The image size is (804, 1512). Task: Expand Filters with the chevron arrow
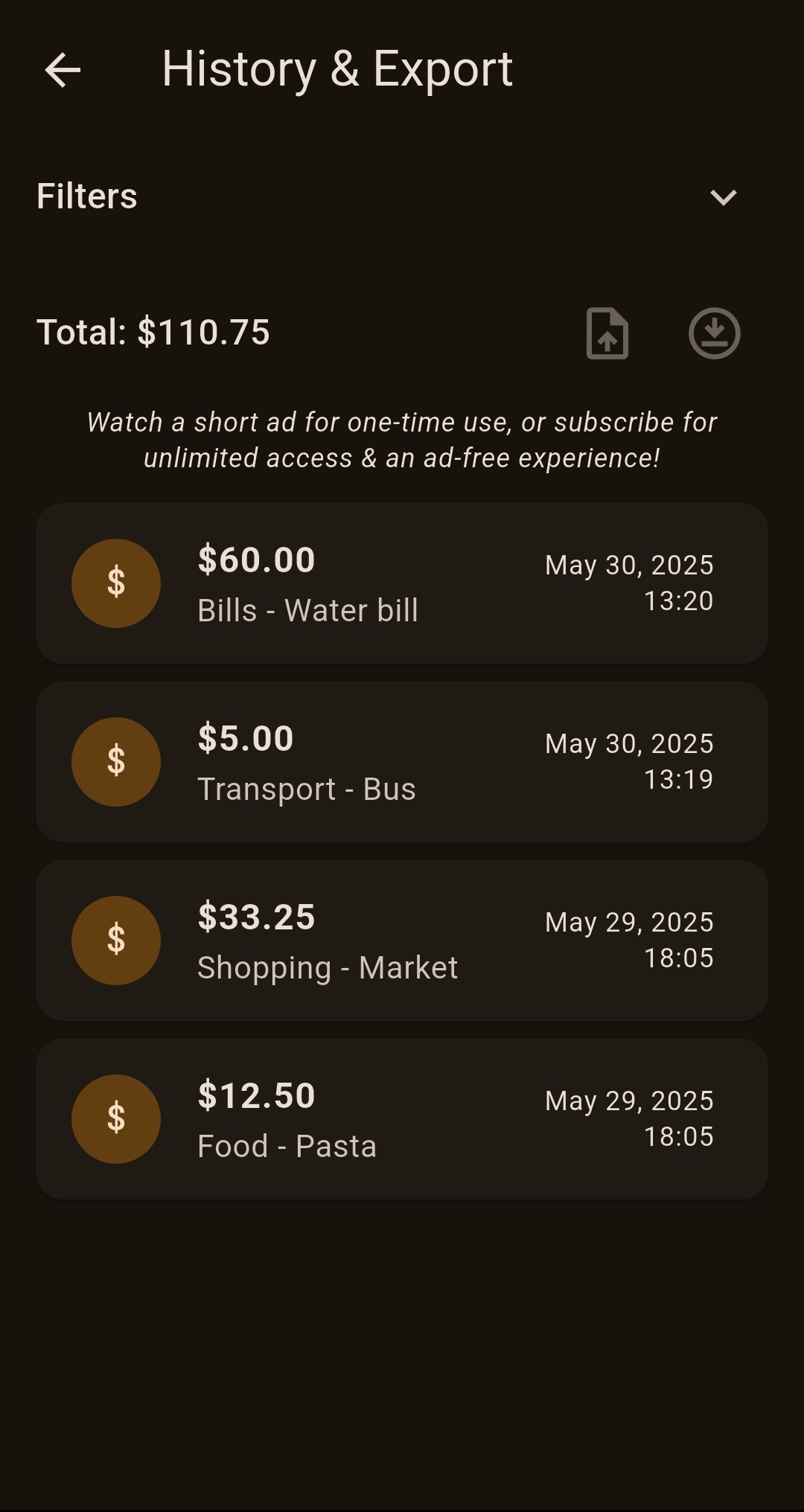pos(723,197)
